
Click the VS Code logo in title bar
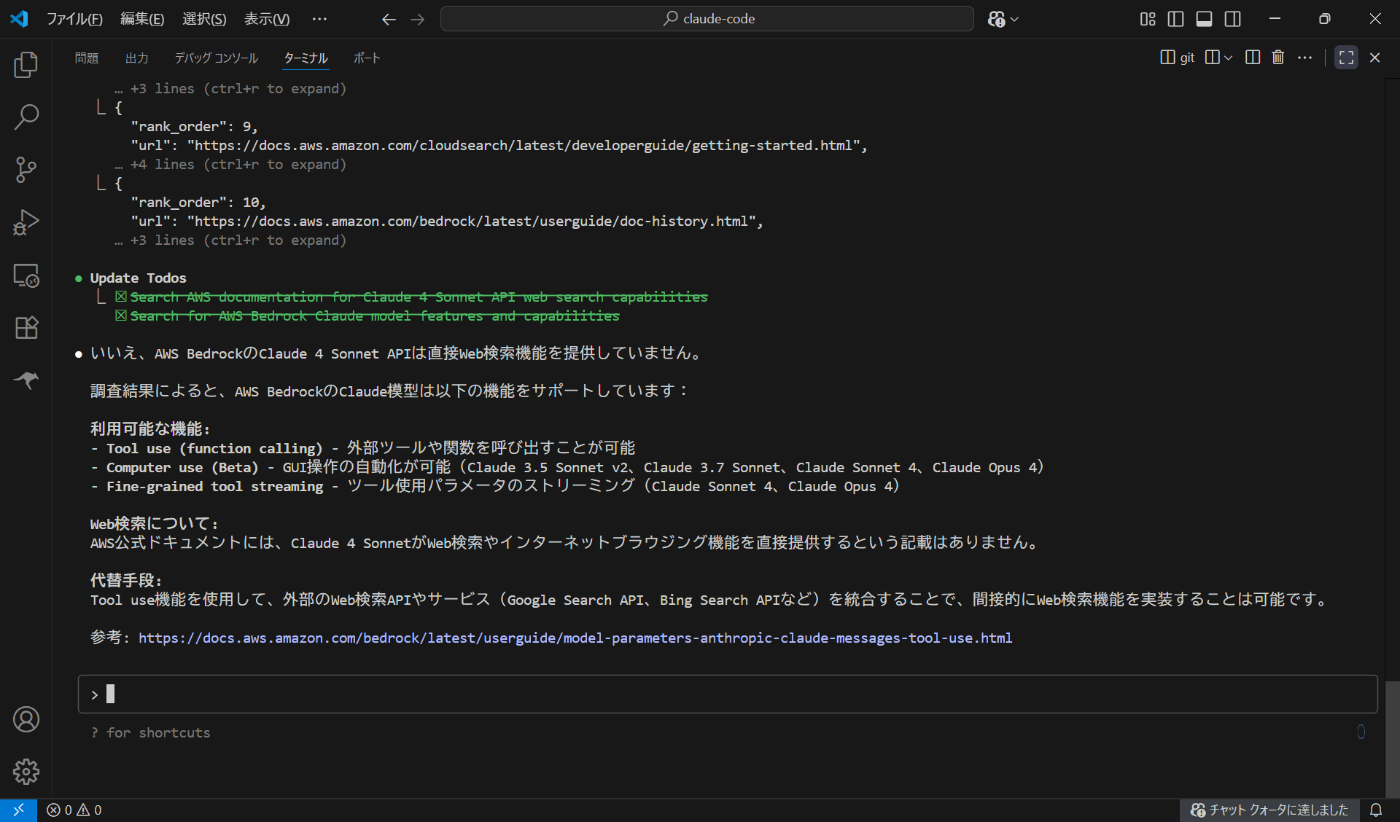click(x=19, y=19)
